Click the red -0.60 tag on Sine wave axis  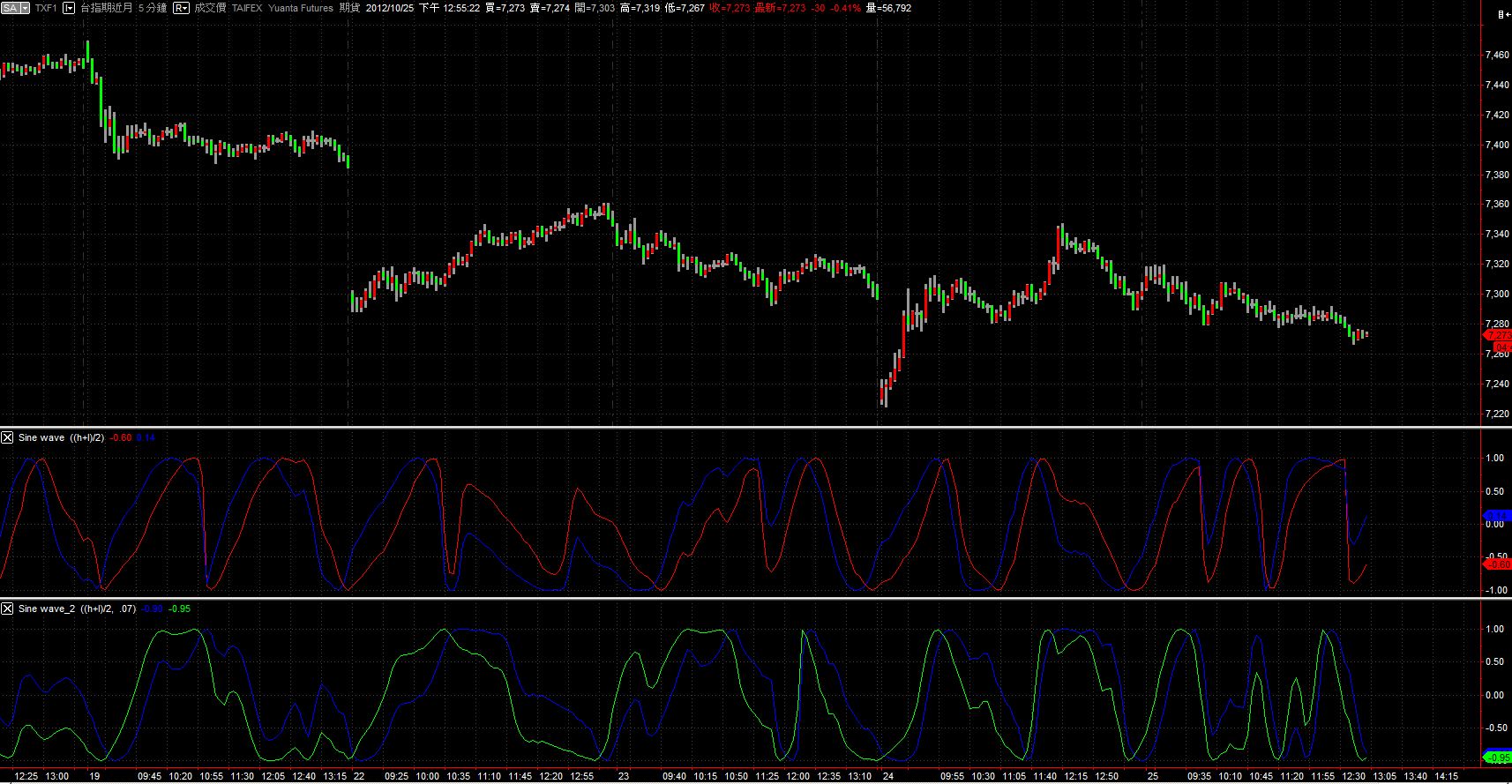point(1497,564)
